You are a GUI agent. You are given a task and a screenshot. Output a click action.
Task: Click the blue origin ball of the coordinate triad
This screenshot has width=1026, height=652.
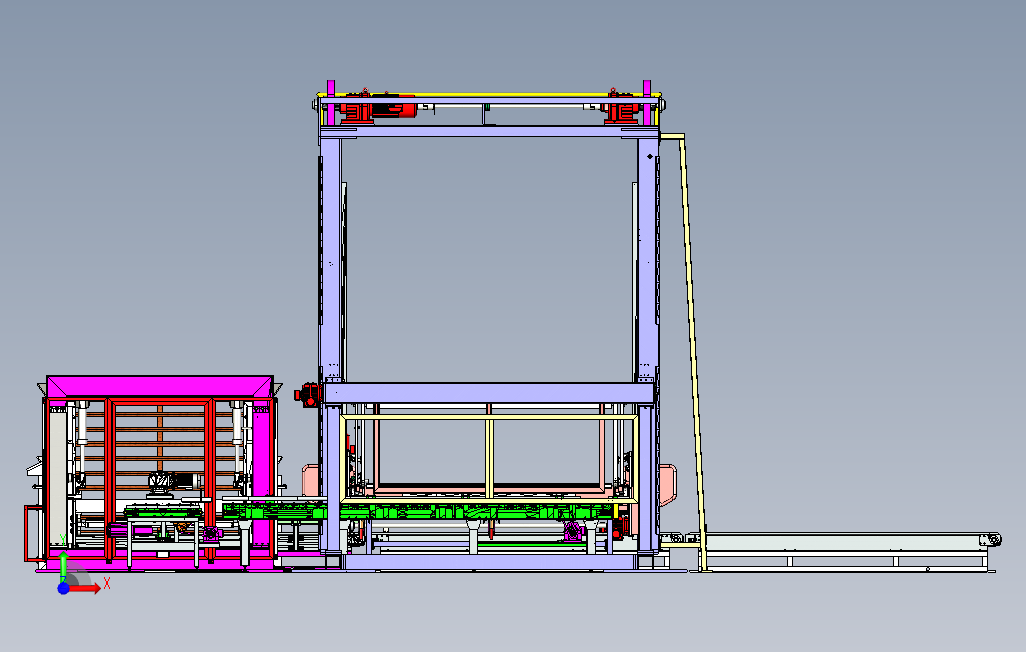tap(63, 589)
